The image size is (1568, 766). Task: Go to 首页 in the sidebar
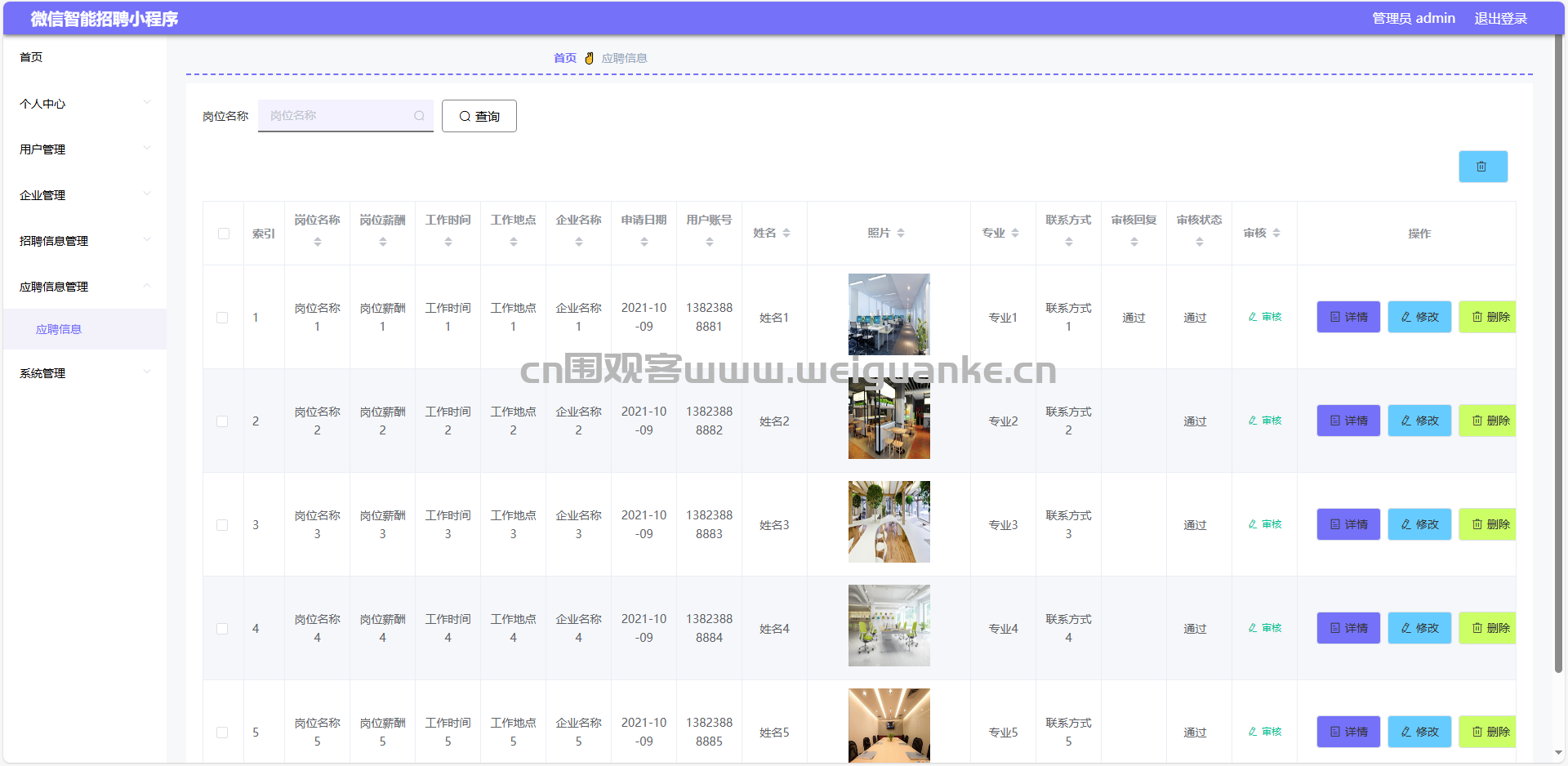pos(31,57)
